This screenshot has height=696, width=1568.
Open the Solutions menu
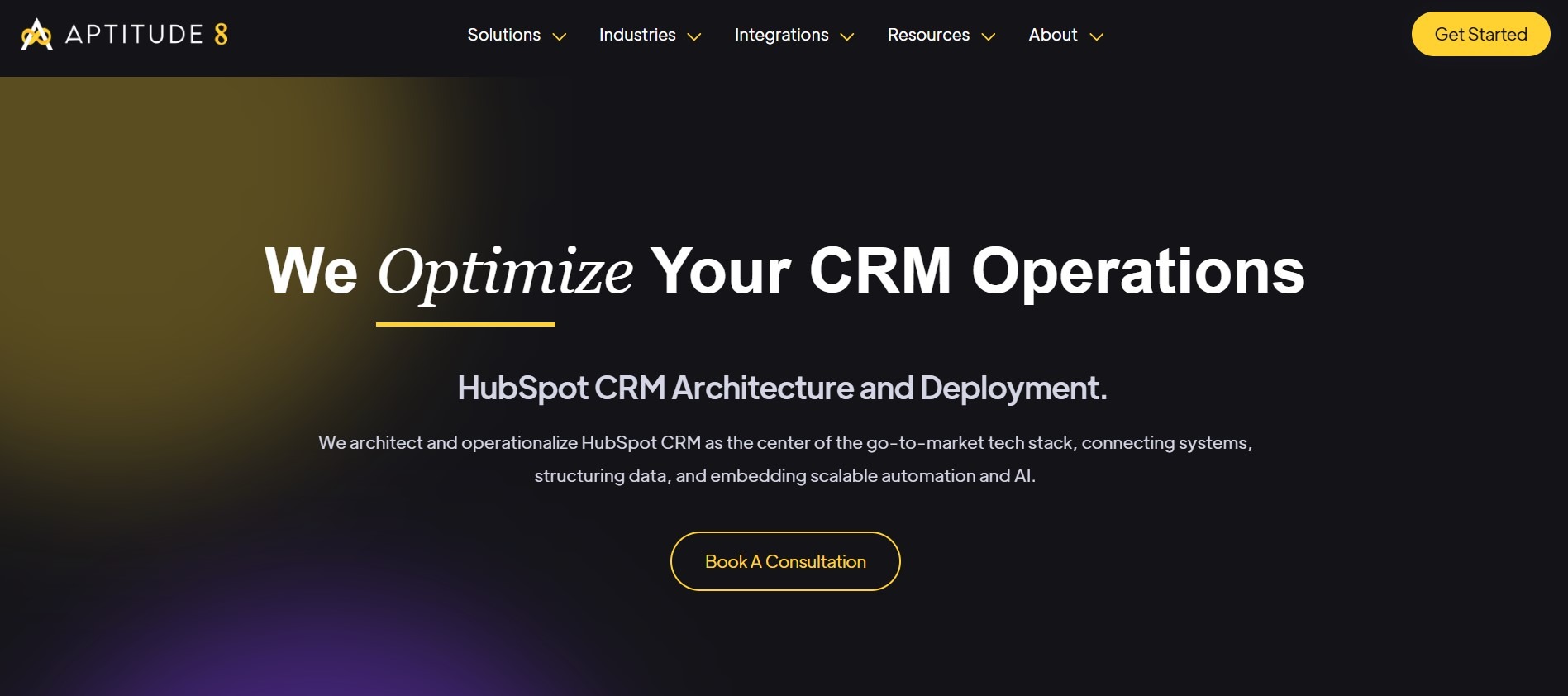[503, 35]
